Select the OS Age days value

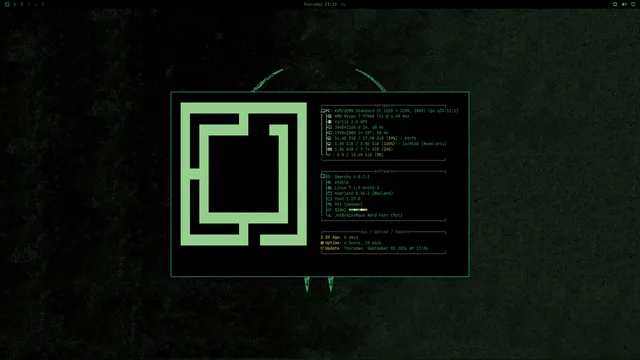[351, 237]
